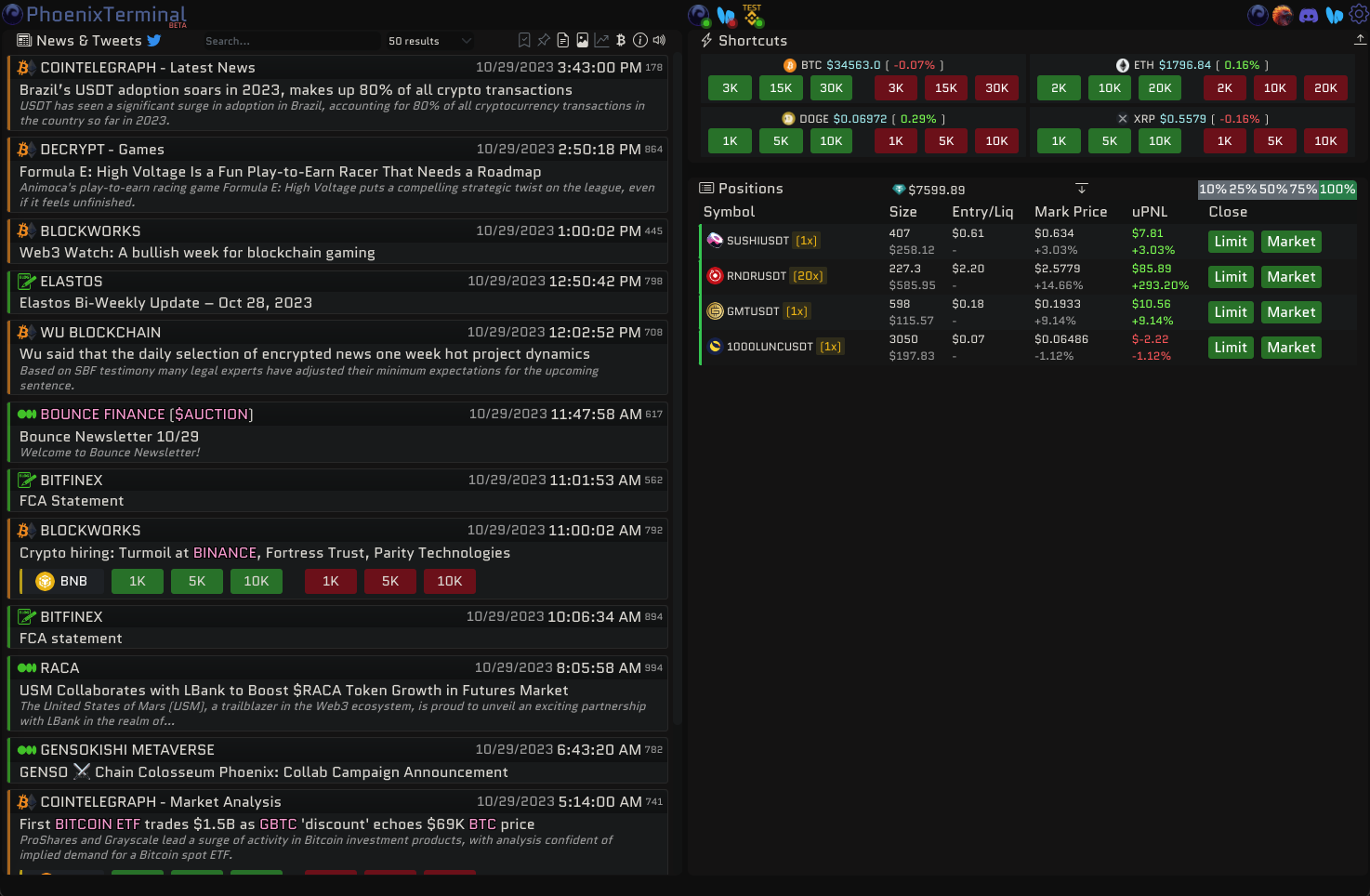Toggle the document filter in the news toolbar
This screenshot has height=896, width=1370.
tap(563, 40)
